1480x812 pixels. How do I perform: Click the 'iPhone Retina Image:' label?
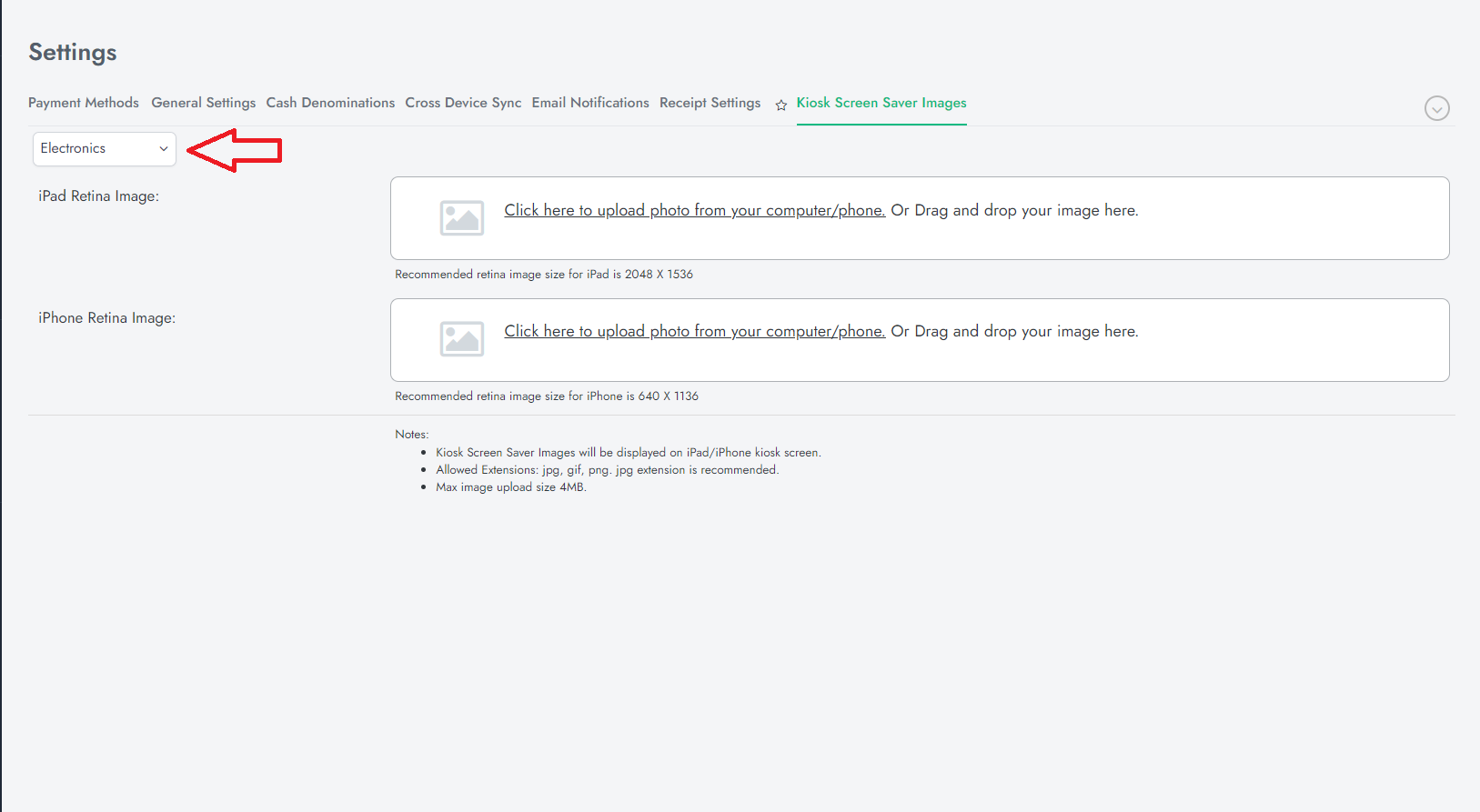106,318
